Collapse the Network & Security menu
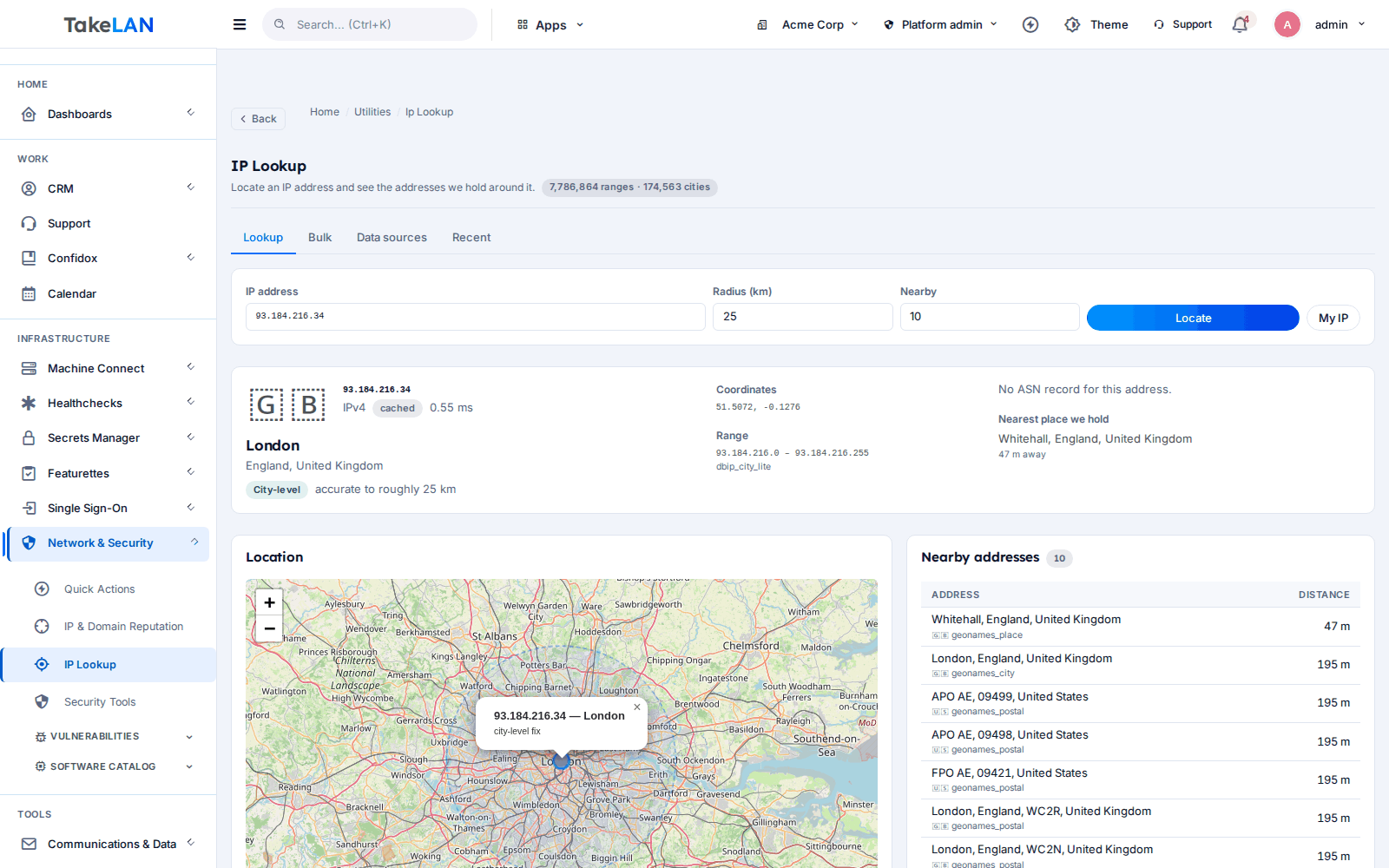 click(x=109, y=543)
